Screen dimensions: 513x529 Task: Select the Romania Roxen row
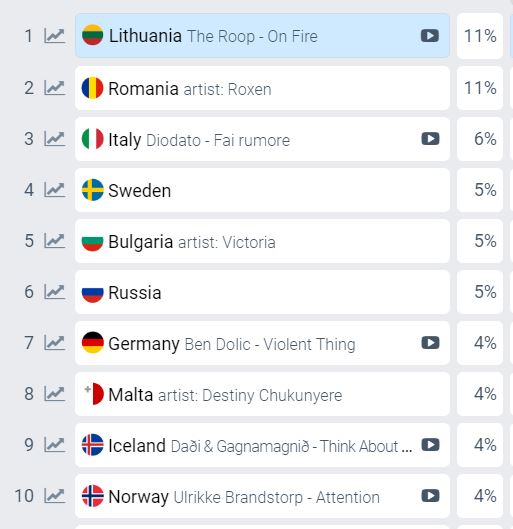pyautogui.click(x=262, y=88)
